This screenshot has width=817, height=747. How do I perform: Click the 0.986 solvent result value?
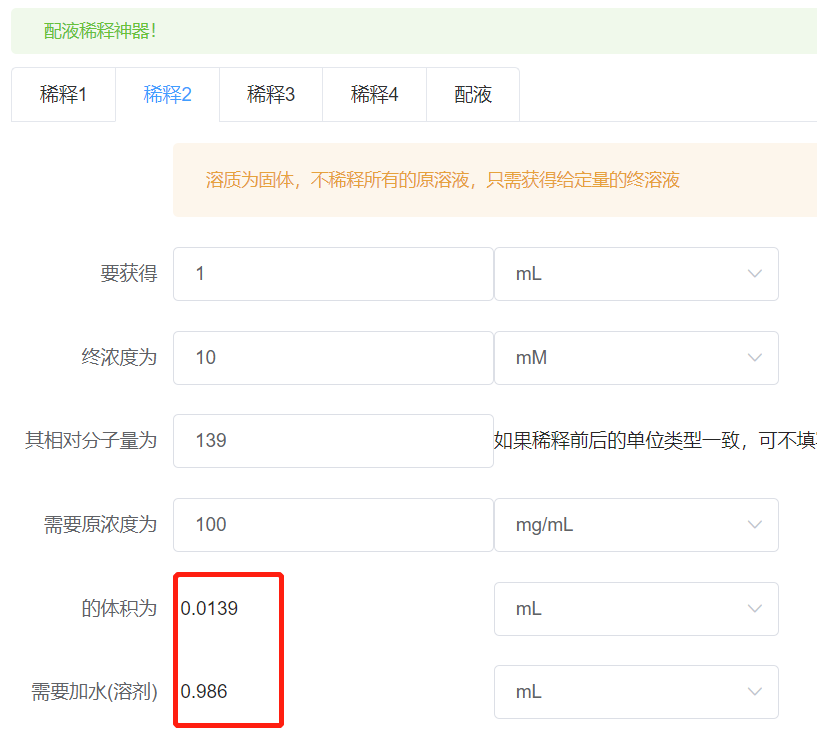coord(204,691)
